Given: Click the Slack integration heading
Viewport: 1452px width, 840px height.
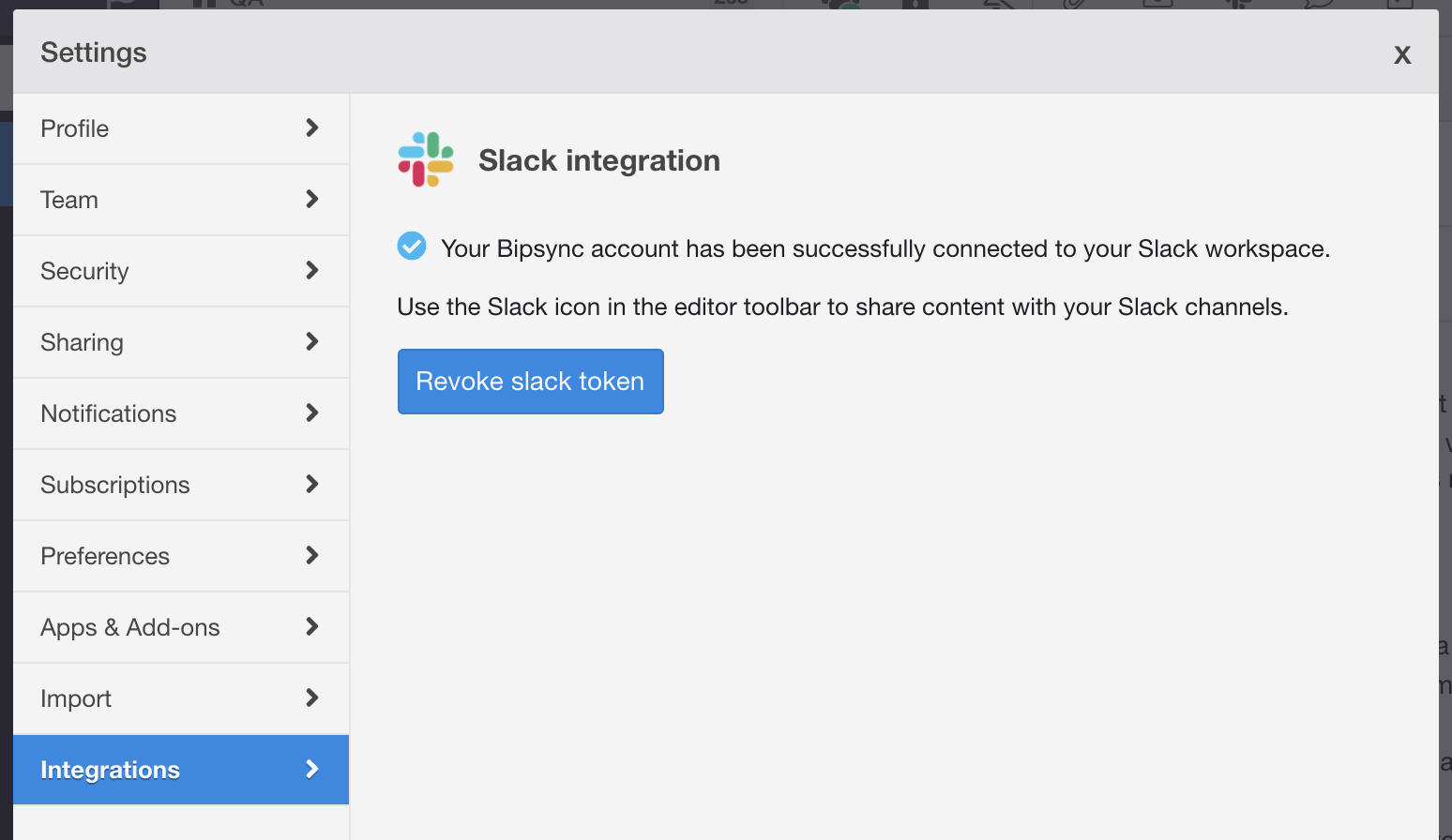Looking at the screenshot, I should tap(599, 160).
